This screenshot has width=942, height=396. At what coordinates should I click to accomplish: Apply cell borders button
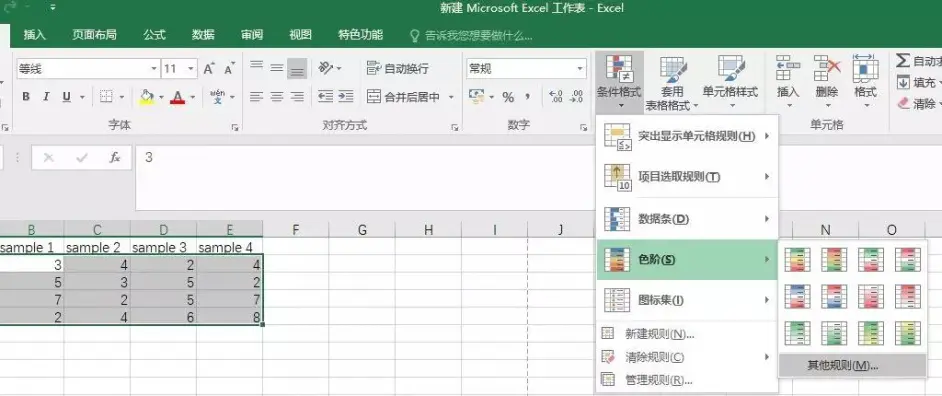(106, 97)
